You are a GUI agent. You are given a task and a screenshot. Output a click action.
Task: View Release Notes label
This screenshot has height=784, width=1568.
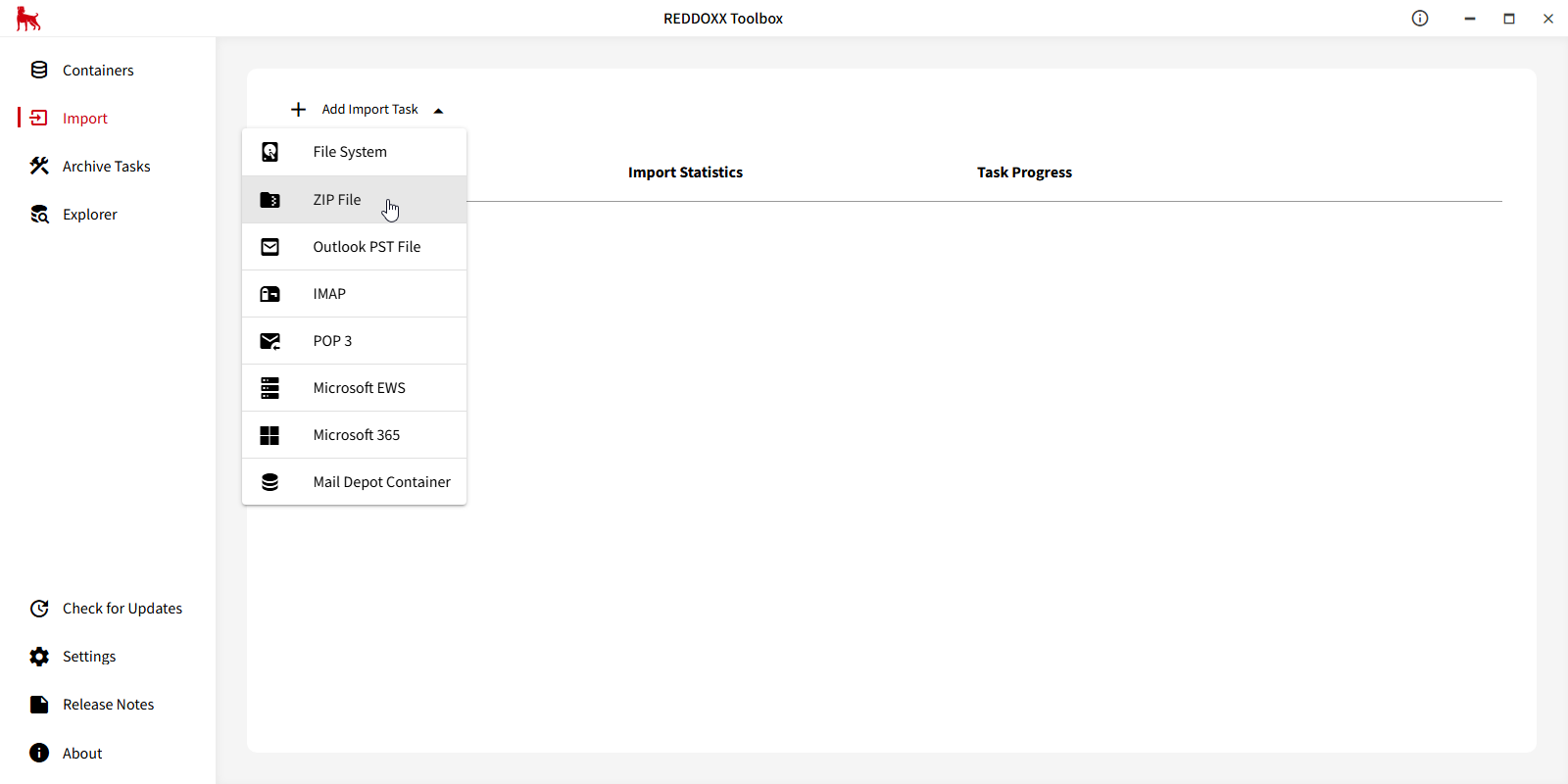(109, 705)
